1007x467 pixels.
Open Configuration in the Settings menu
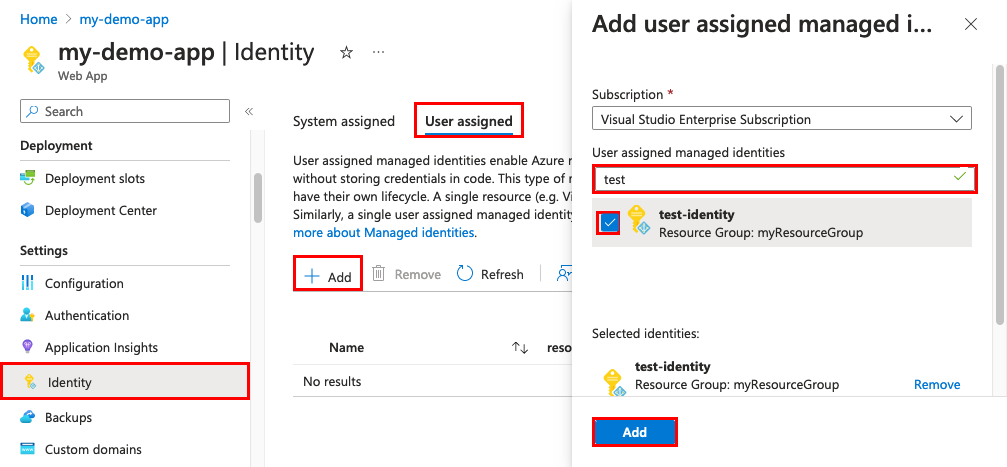(x=84, y=283)
